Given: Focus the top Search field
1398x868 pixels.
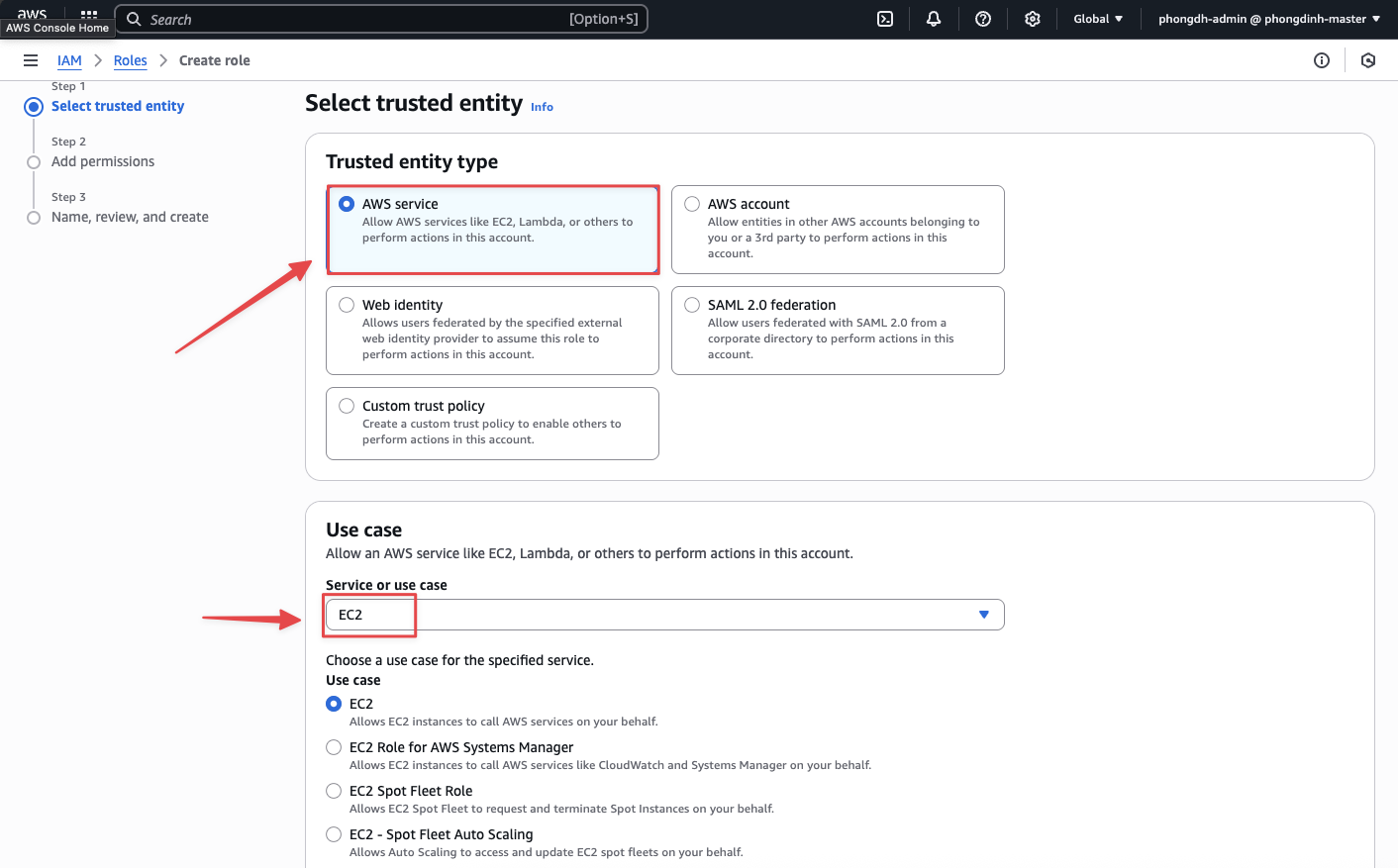Looking at the screenshot, I should click(x=381, y=19).
